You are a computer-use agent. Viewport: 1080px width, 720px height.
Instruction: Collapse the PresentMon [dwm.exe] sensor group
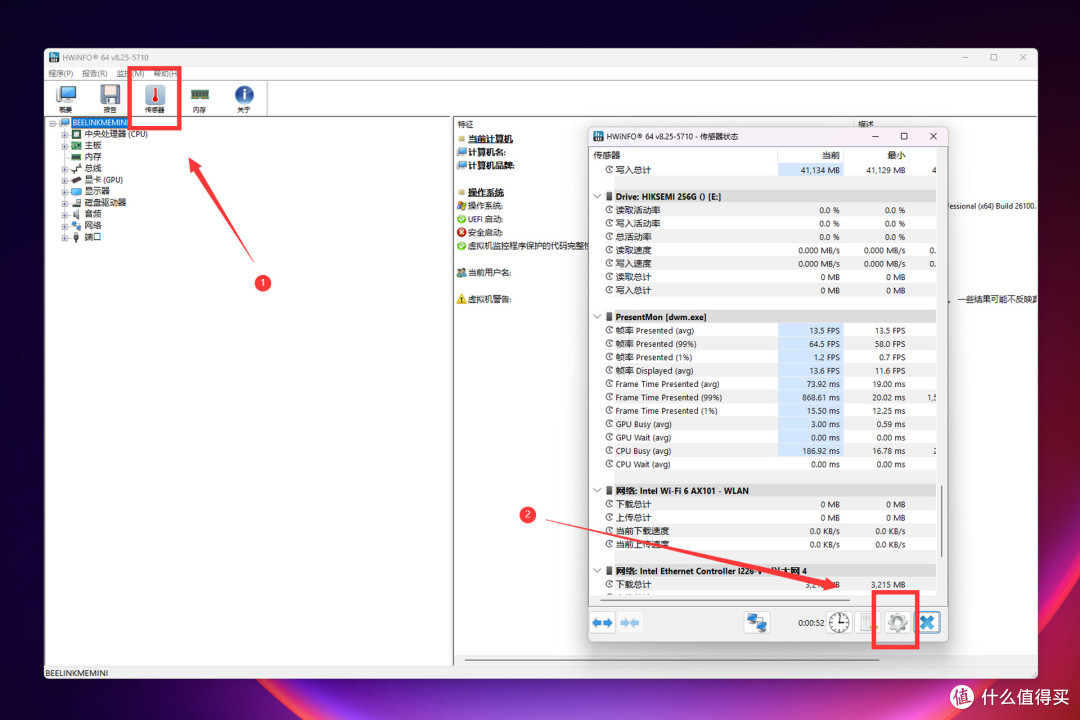[597, 317]
